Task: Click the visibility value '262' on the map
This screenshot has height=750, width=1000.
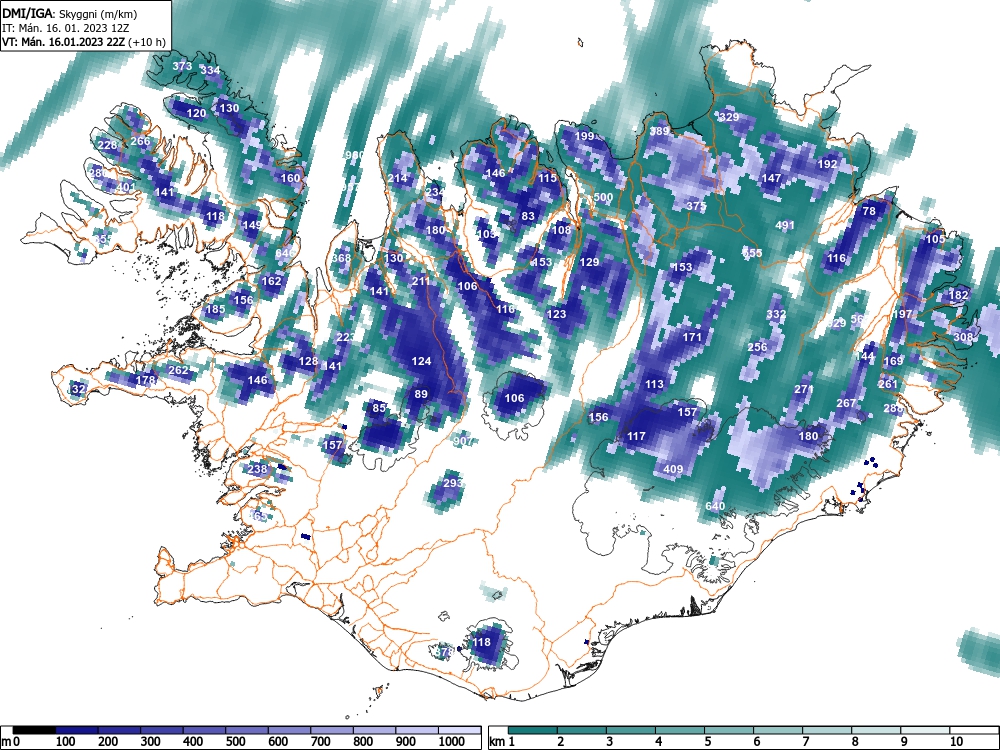Action: (179, 371)
